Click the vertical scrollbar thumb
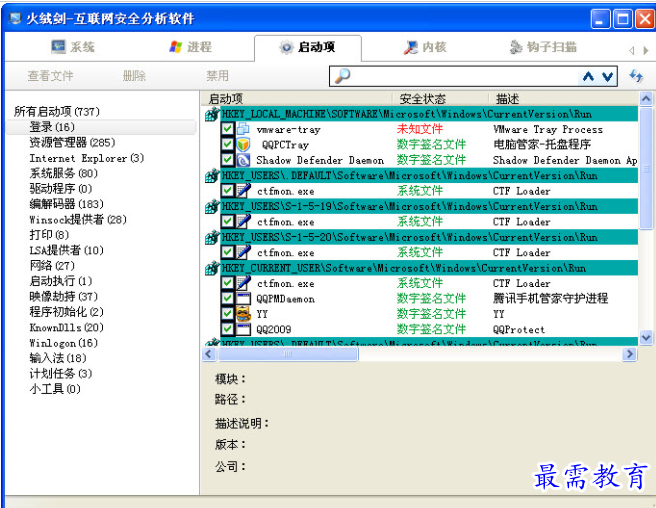The width and height of the screenshot is (656, 508). click(x=646, y=167)
